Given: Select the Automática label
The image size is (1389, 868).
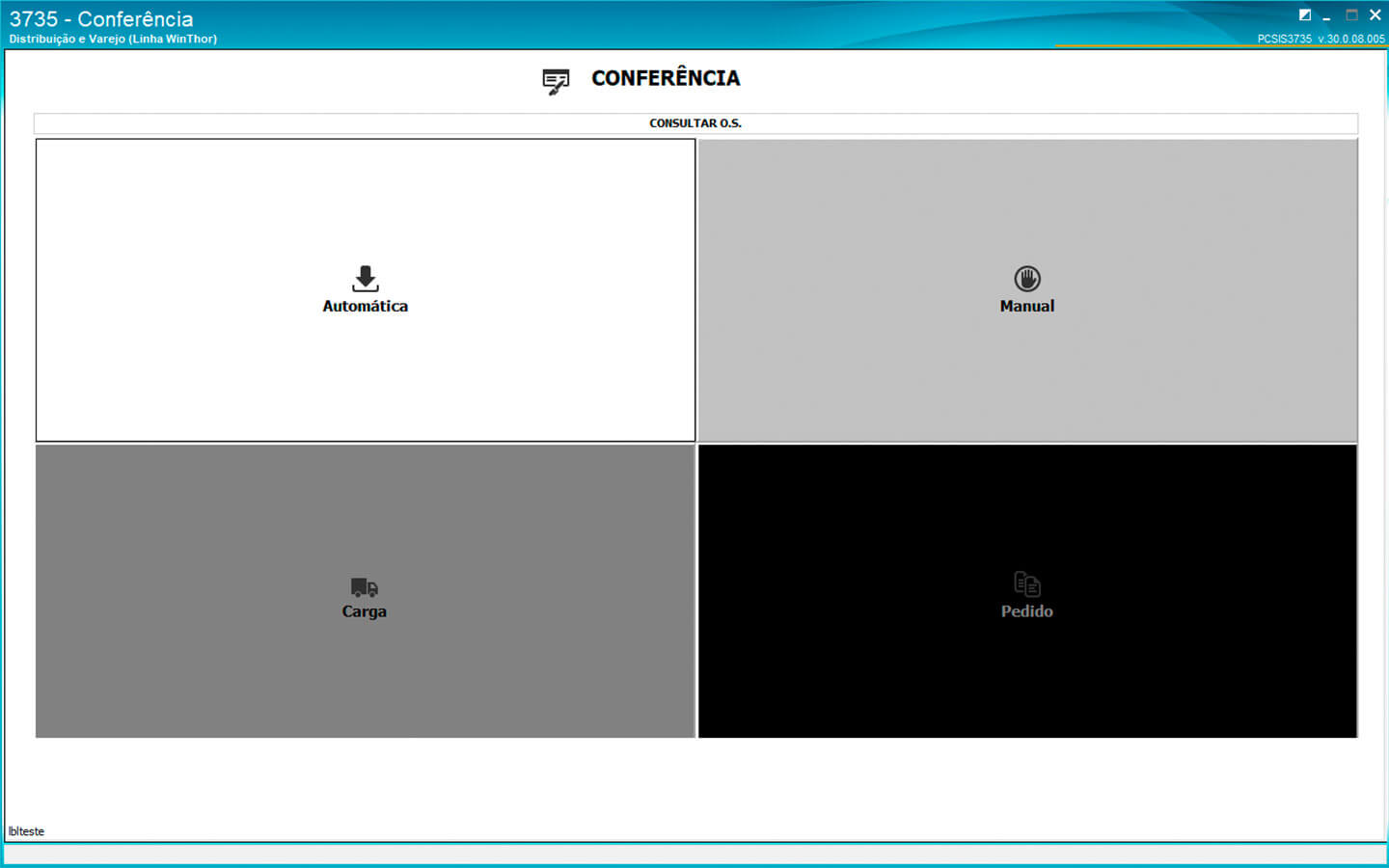Looking at the screenshot, I should pyautogui.click(x=365, y=306).
